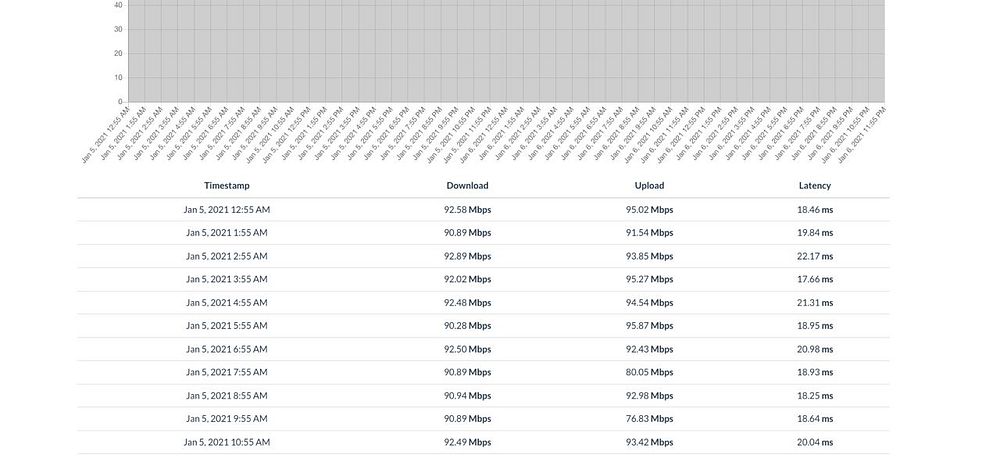Select the 90.89 Mbps download at 1:55 AM
Viewport: 1000px width, 459px height.
[x=467, y=233]
